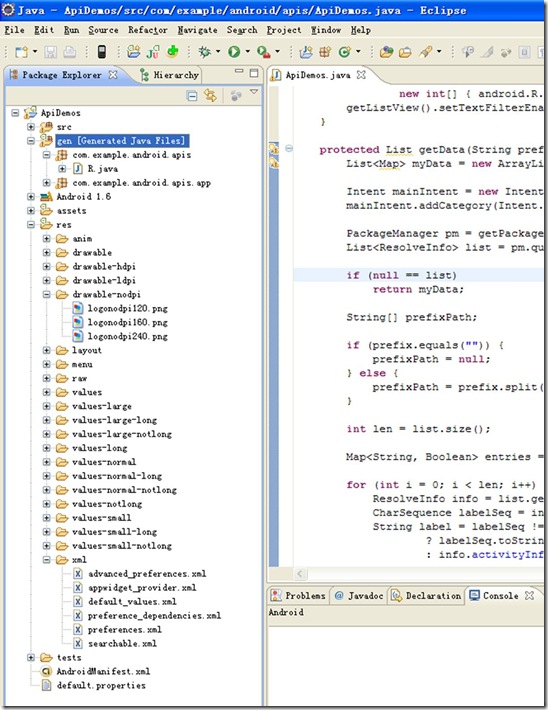Click Collapse All in Package Explorer
Viewport: 548px width, 710px height.
click(x=192, y=96)
